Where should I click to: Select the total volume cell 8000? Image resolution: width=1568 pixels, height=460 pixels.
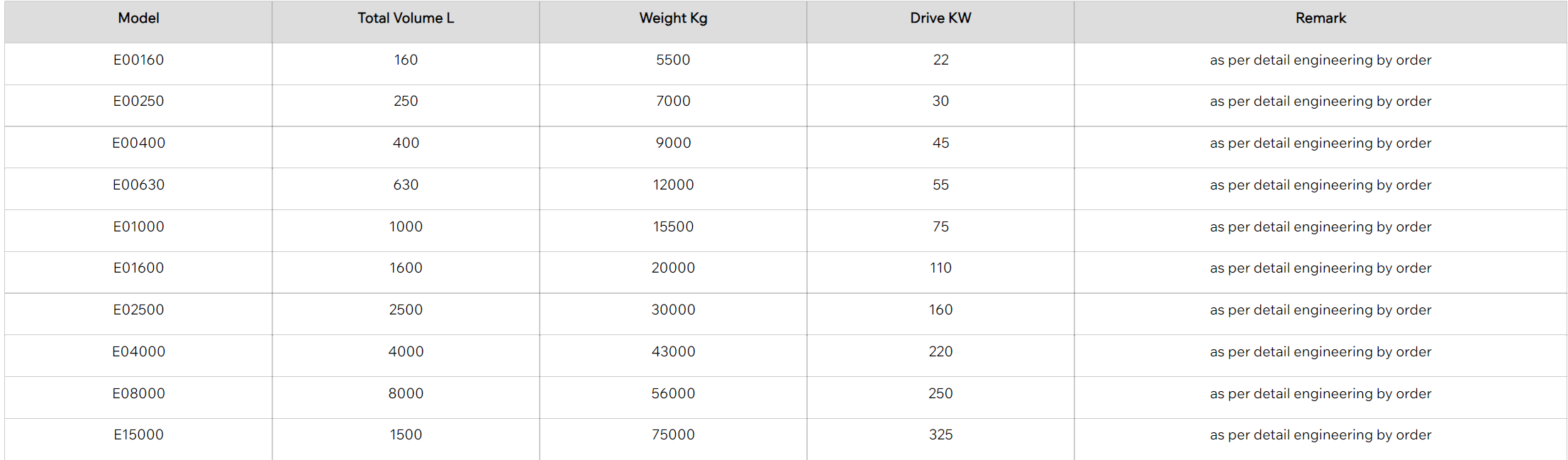point(406,394)
